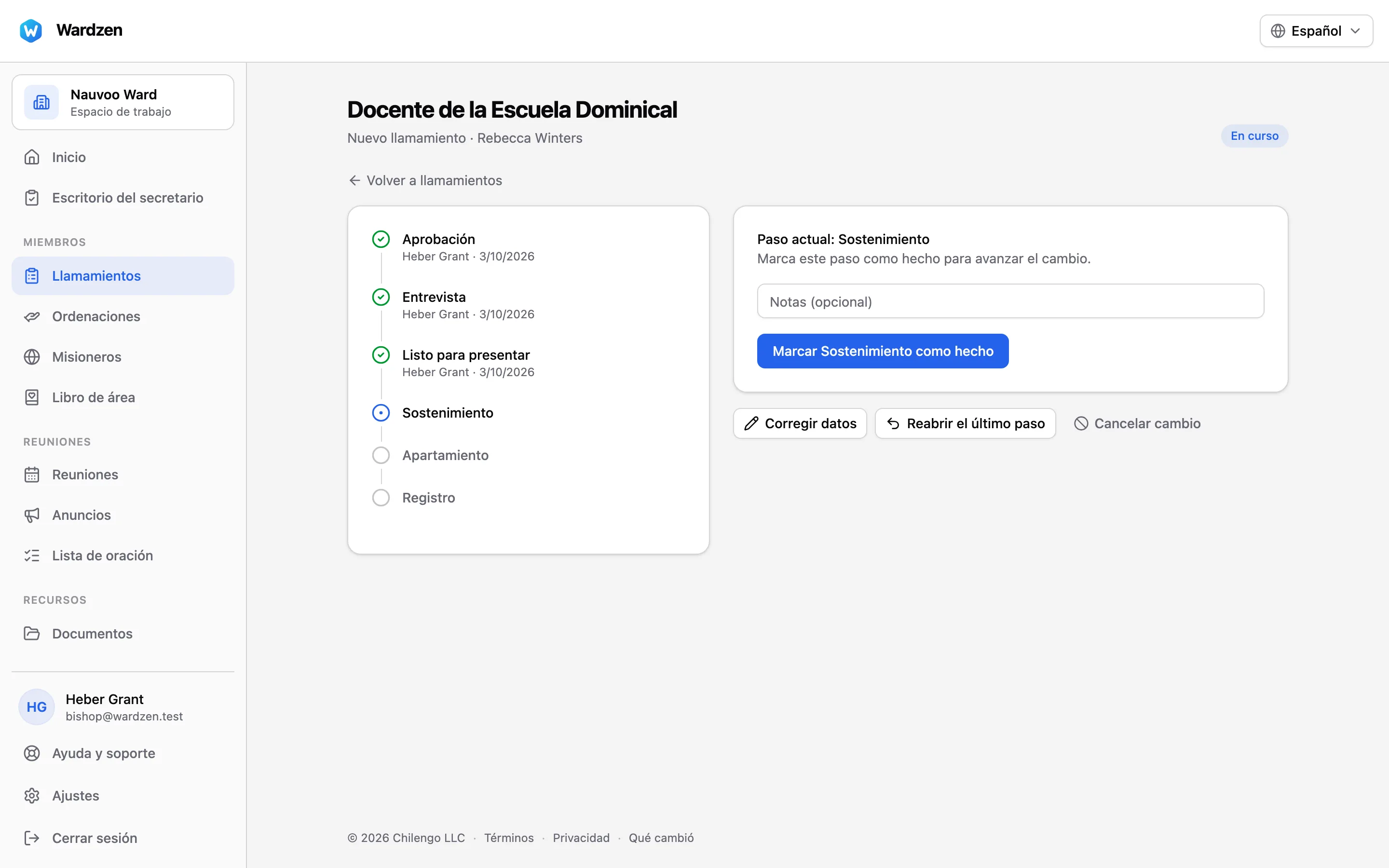Click the Reuniones calendar icon
Image resolution: width=1389 pixels, height=868 pixels.
(32, 475)
